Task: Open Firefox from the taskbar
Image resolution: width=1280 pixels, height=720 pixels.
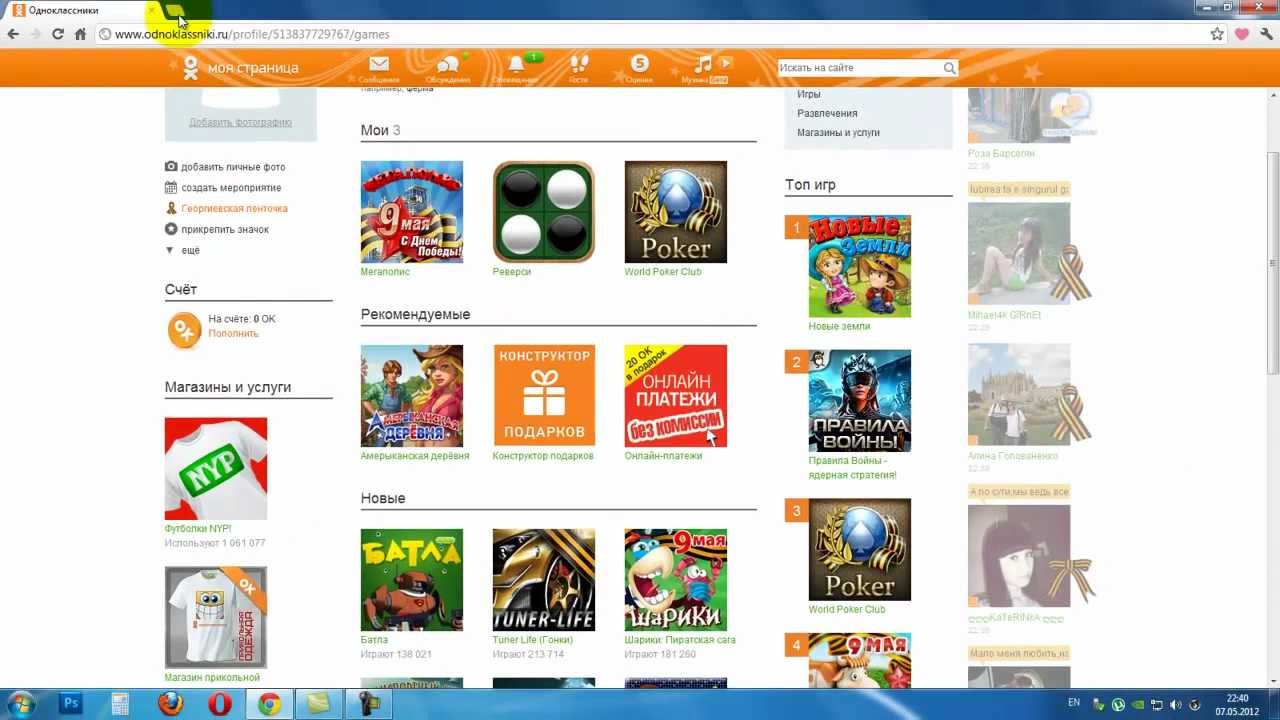Action: (x=171, y=704)
